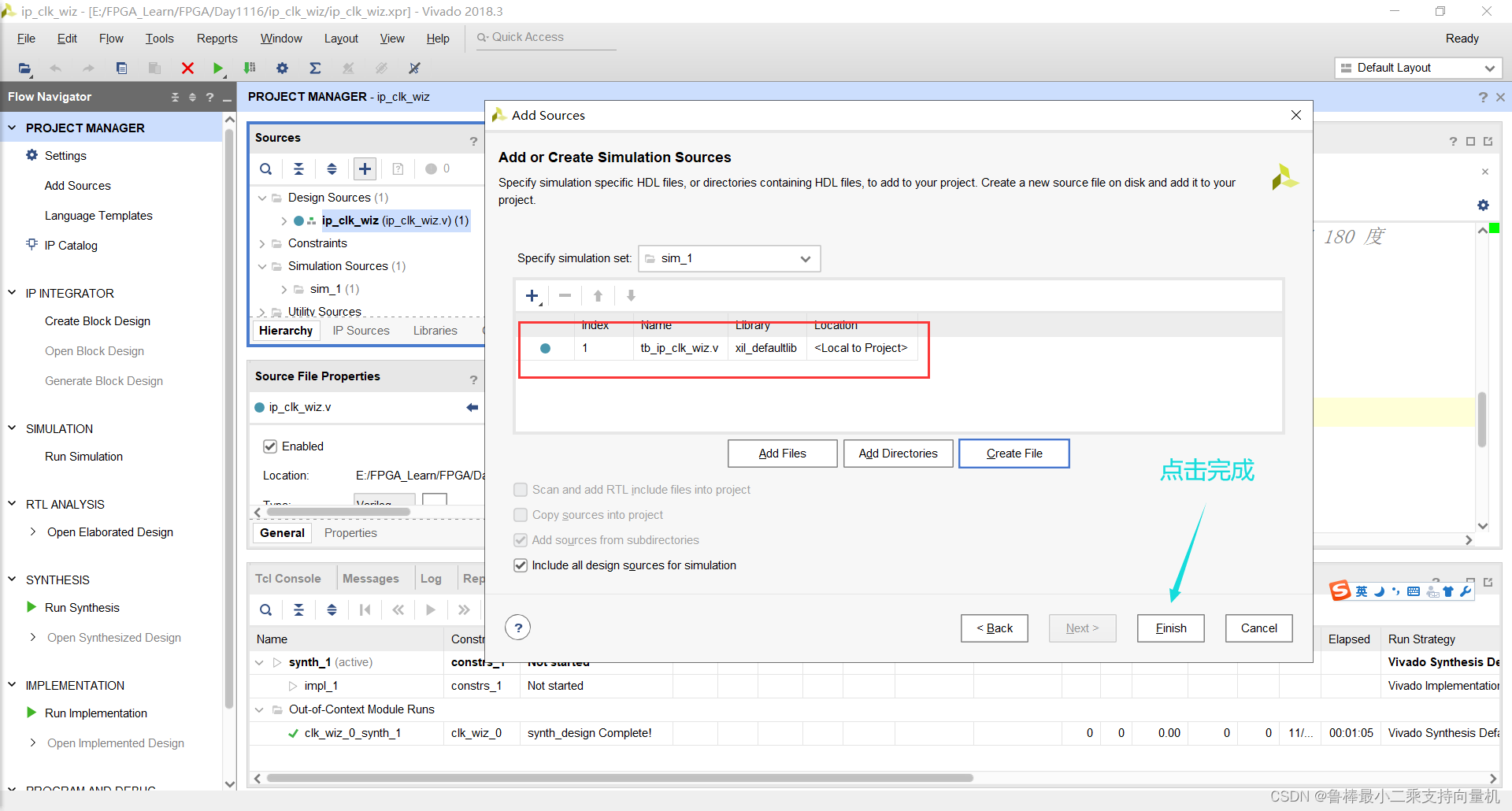Click the Flow Navigator vertical scrollbar
This screenshot has width=1512, height=811.
[229, 417]
